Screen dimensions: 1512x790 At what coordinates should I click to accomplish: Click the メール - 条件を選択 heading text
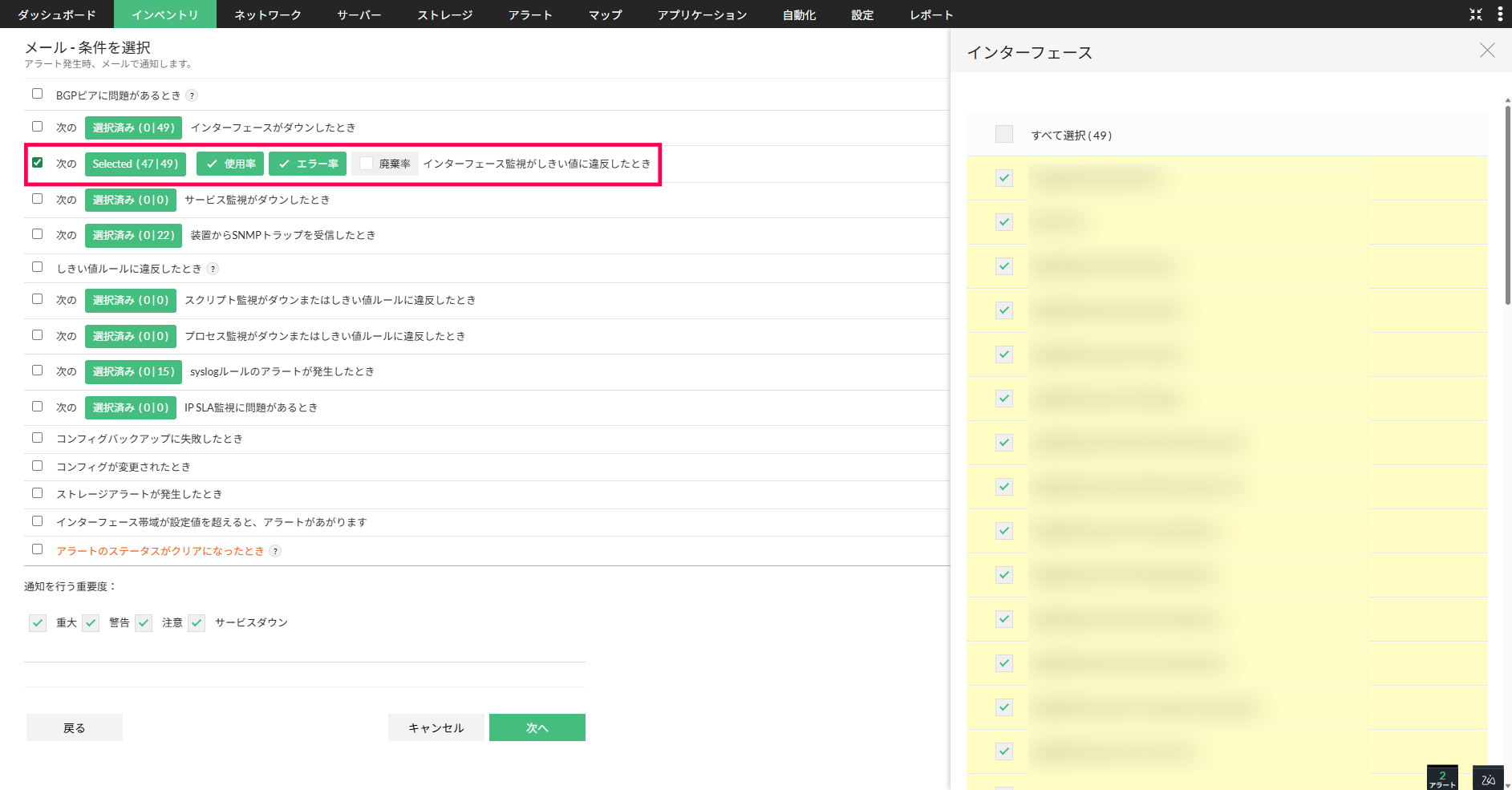tap(87, 47)
